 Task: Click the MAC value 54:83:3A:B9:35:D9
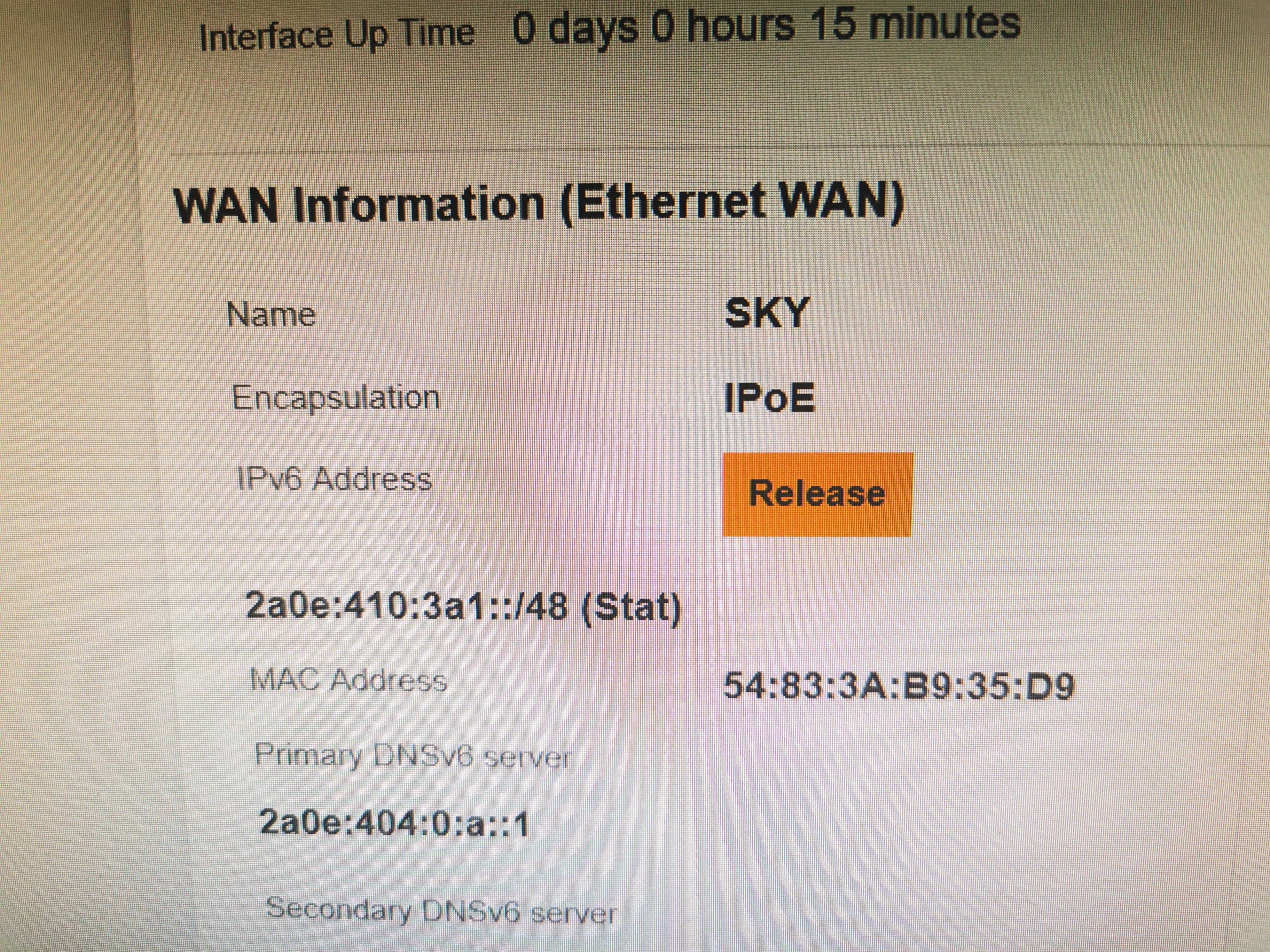(x=898, y=685)
